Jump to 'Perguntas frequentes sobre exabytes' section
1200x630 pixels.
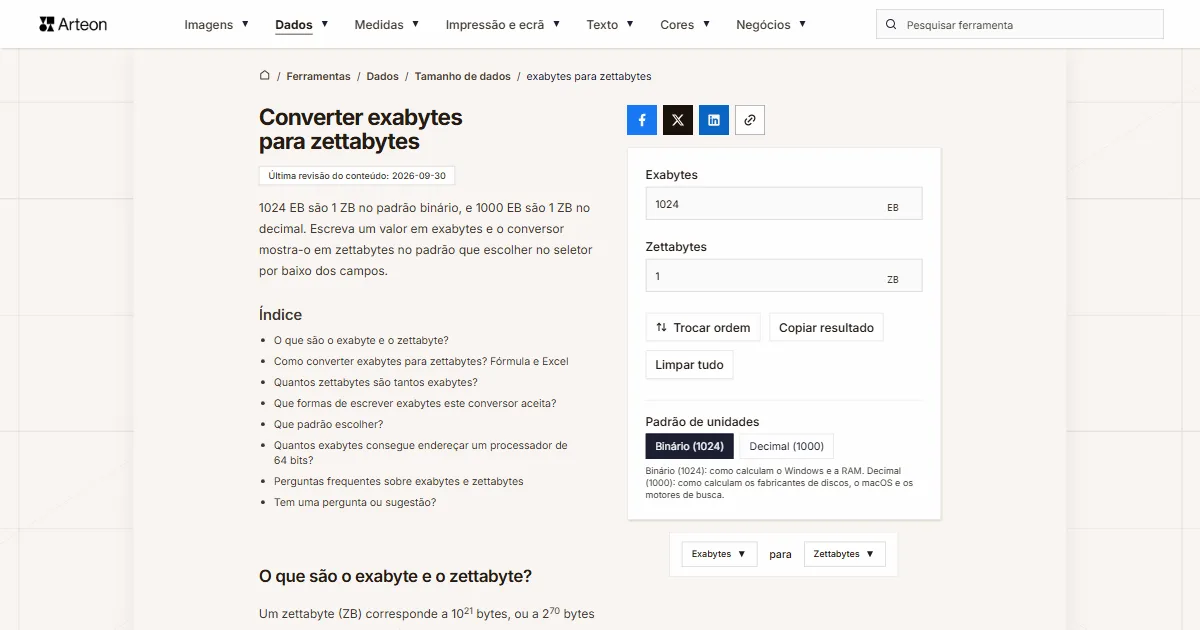pos(399,481)
